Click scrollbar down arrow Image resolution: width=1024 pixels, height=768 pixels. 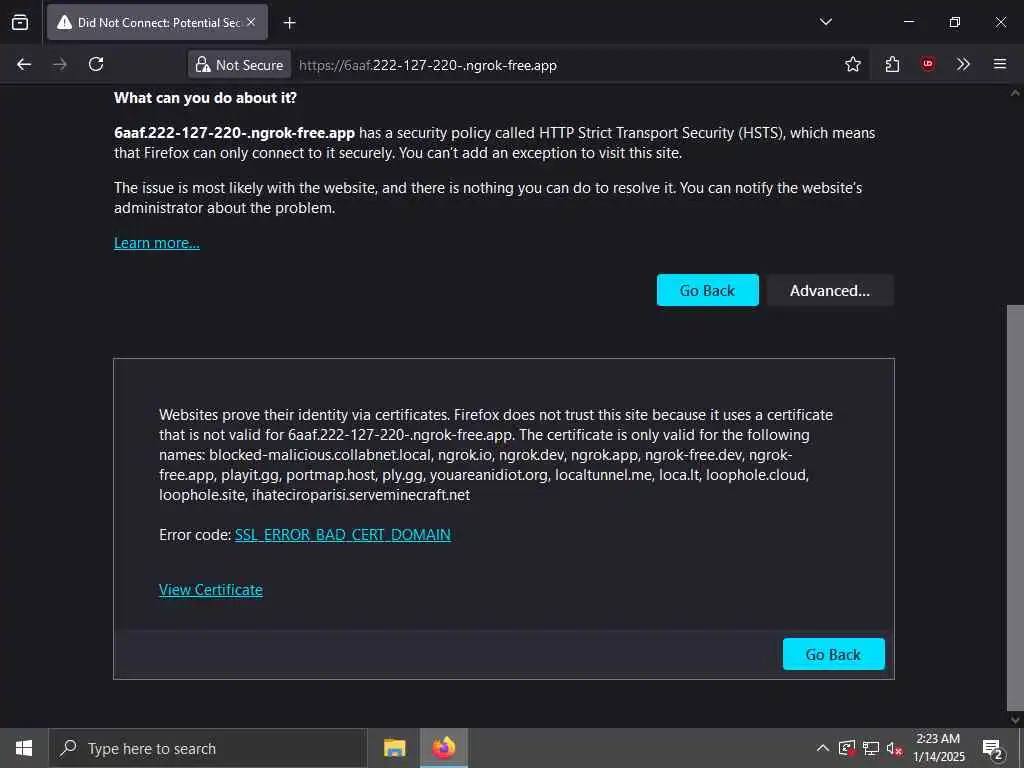pos(1015,720)
